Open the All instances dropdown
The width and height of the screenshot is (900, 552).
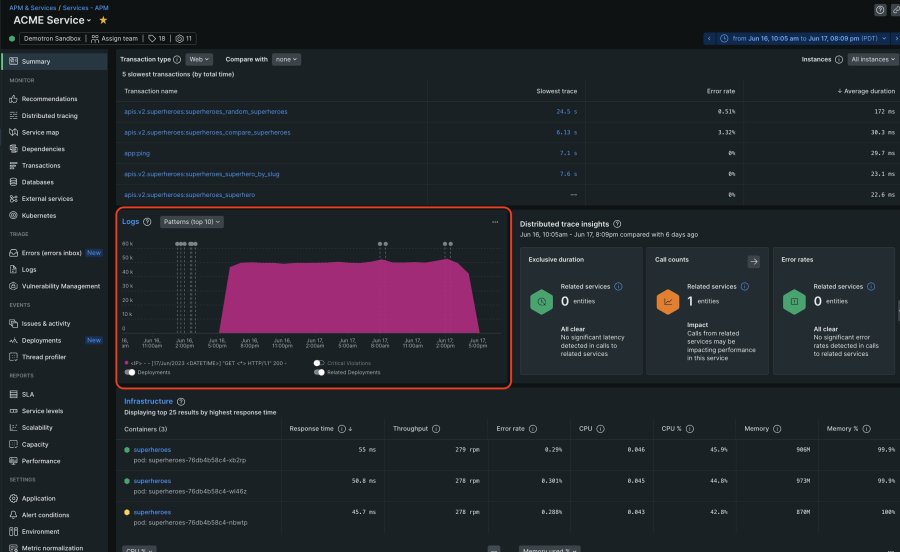[x=869, y=60]
